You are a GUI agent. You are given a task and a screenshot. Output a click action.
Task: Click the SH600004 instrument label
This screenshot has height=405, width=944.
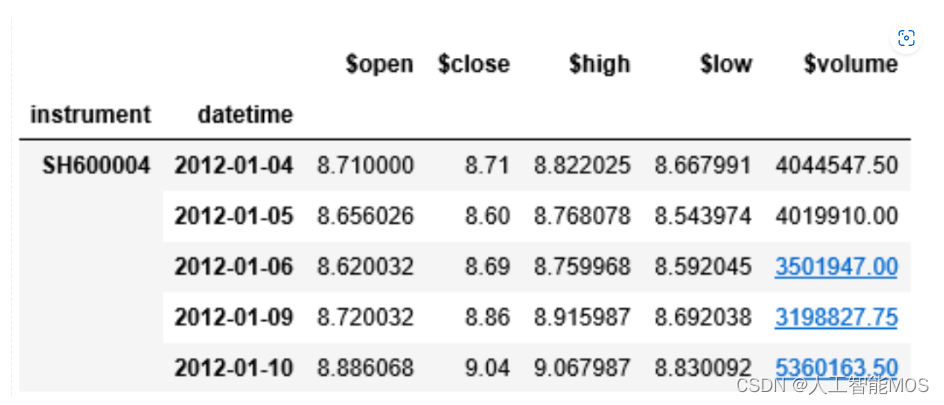tap(96, 165)
